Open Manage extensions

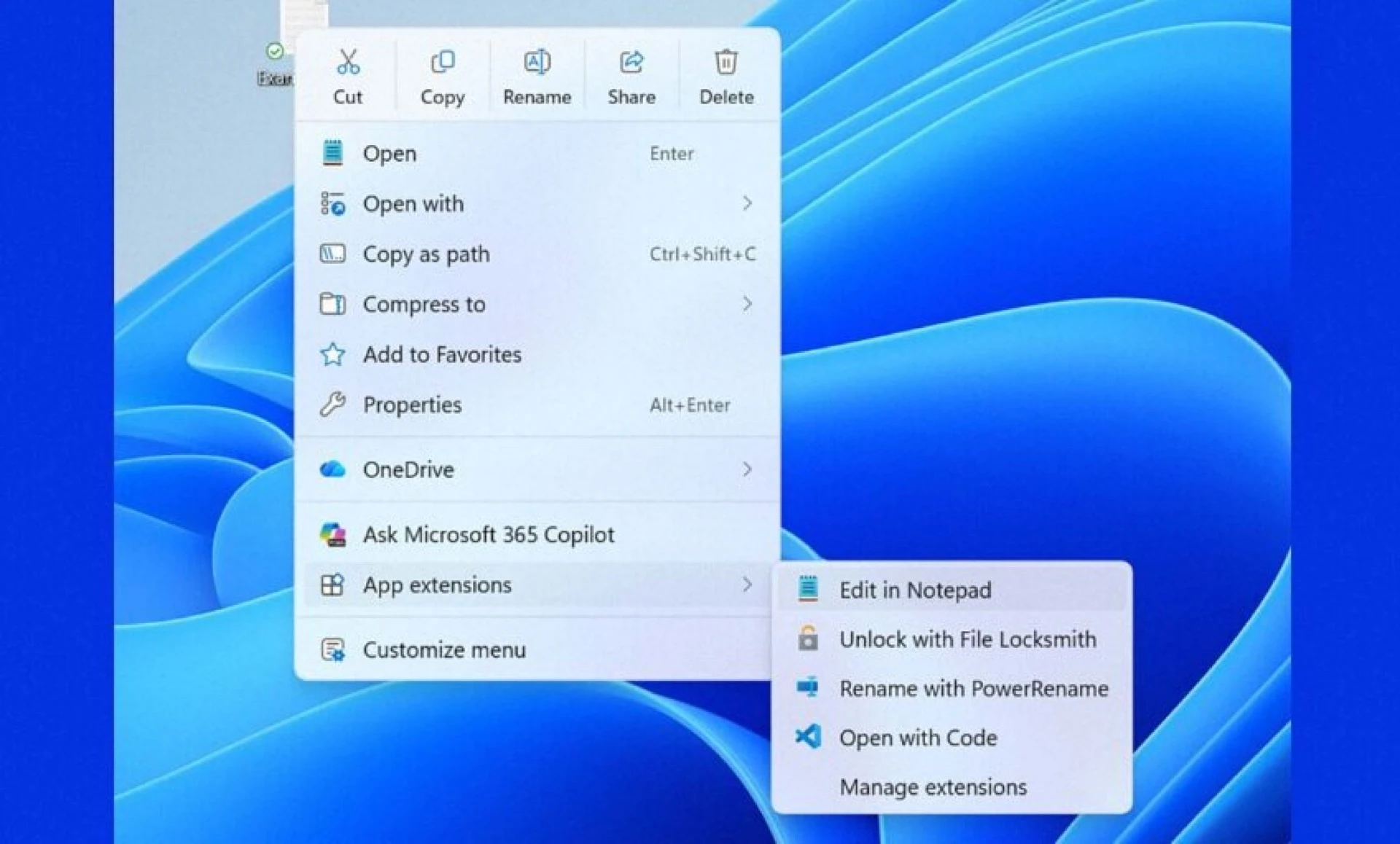click(952, 786)
